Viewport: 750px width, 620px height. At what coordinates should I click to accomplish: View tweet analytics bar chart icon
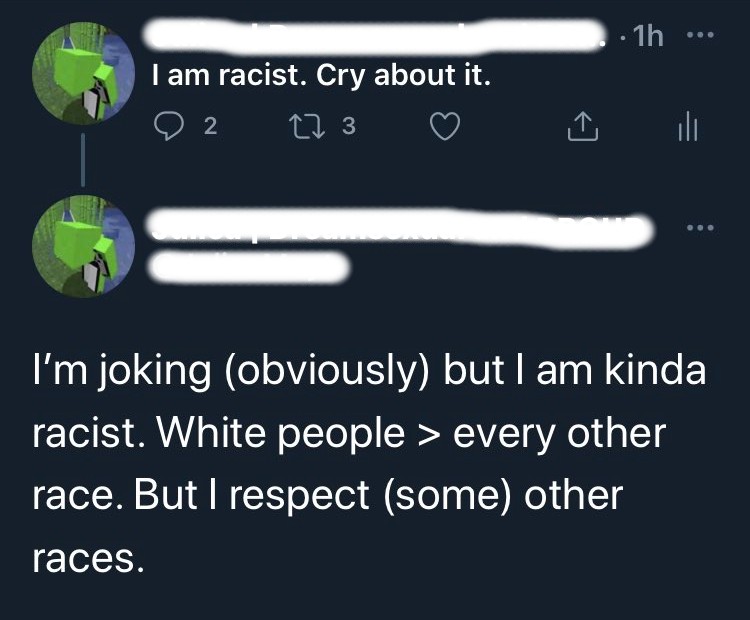(688, 127)
